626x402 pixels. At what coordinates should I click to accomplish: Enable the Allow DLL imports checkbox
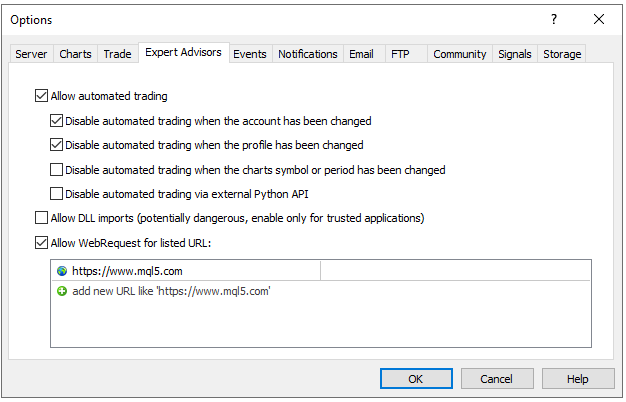click(x=41, y=218)
